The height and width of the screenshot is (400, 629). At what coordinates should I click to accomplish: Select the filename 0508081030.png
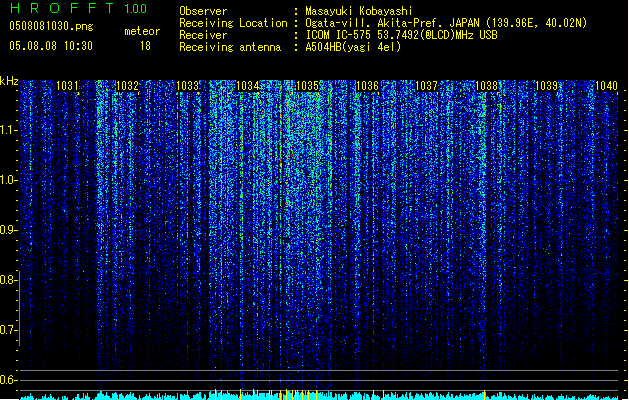[51, 27]
